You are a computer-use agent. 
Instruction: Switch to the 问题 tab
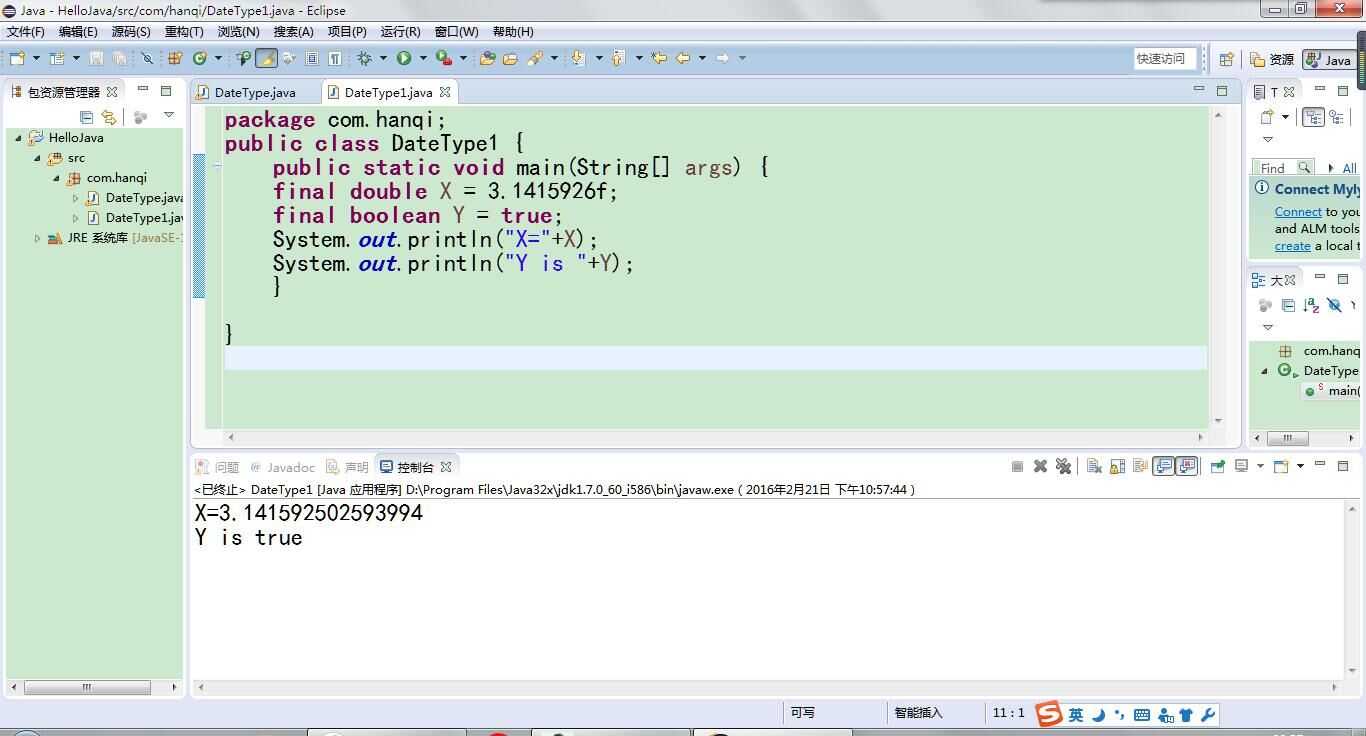(x=218, y=467)
